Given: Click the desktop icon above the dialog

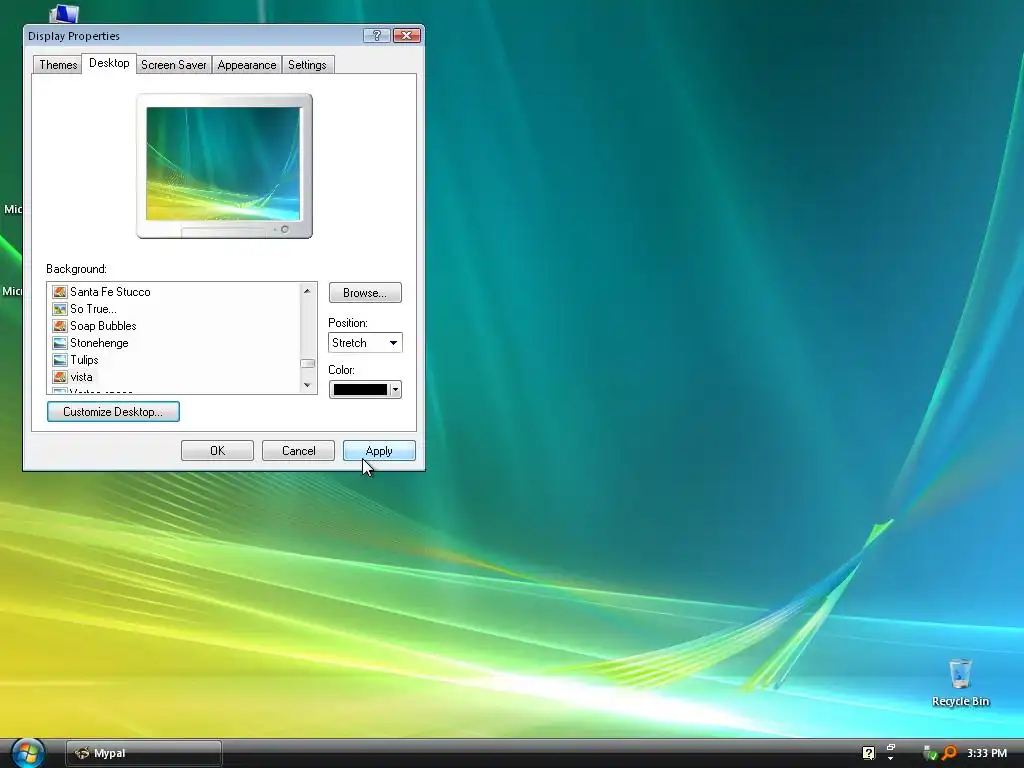Looking at the screenshot, I should [64, 14].
